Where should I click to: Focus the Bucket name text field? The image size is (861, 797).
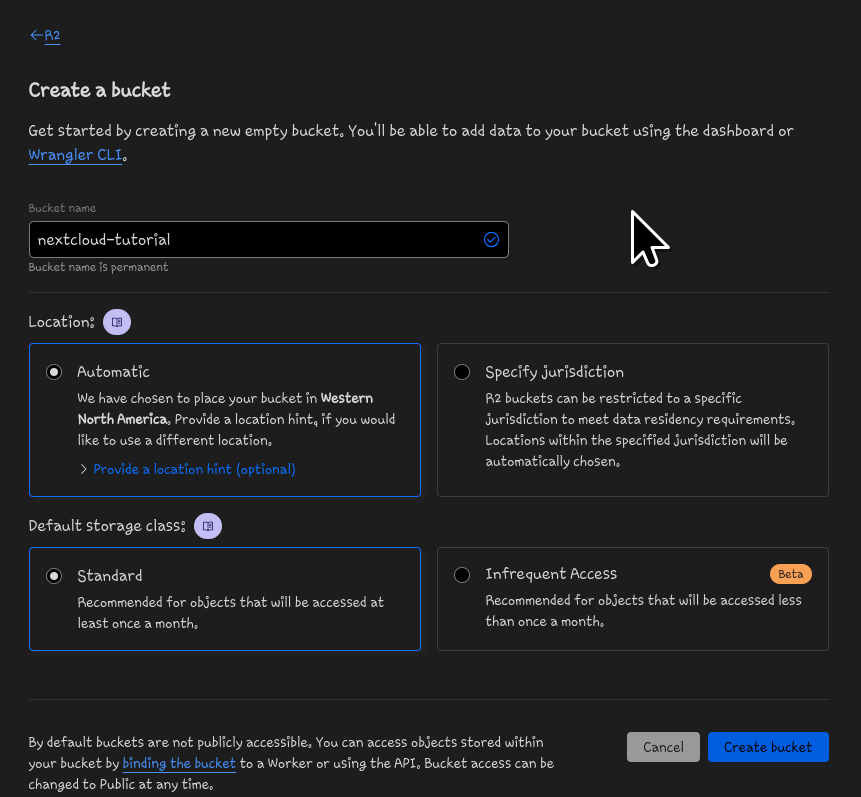point(255,240)
